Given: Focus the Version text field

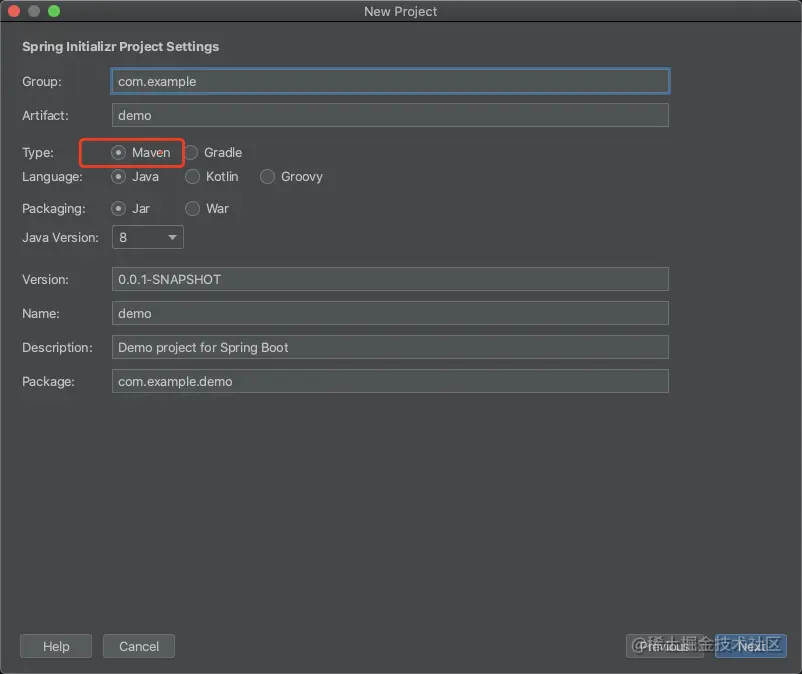Looking at the screenshot, I should click(390, 279).
